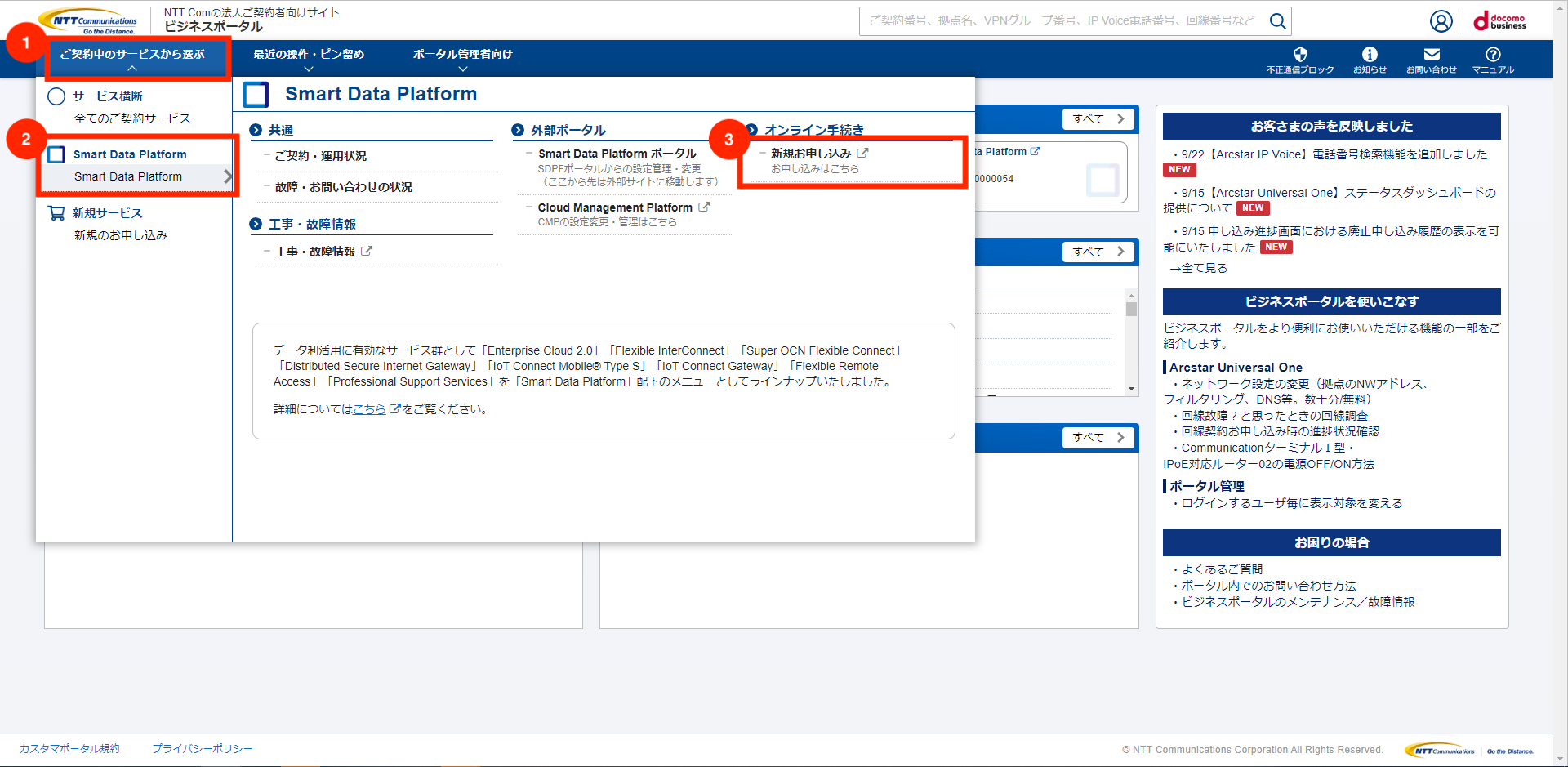Click the scroll up arrow of the list panel
Image resolution: width=1568 pixels, height=767 pixels.
point(1131,296)
